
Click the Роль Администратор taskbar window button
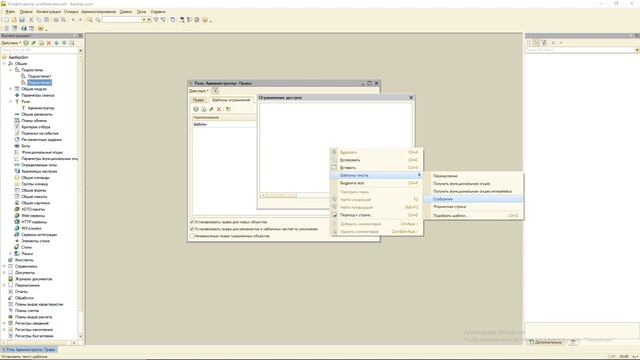[29, 350]
